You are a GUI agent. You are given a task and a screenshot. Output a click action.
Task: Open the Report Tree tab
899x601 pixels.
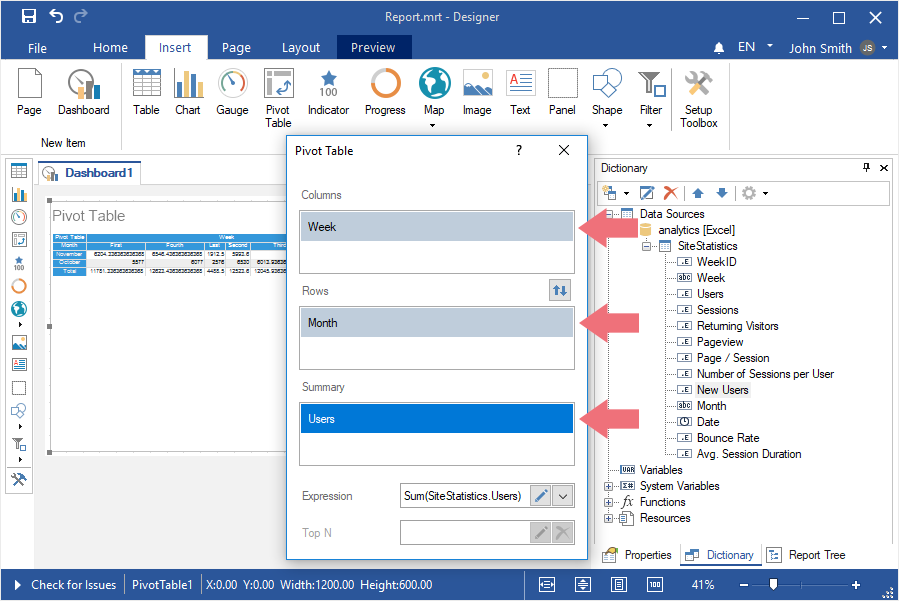[806, 555]
